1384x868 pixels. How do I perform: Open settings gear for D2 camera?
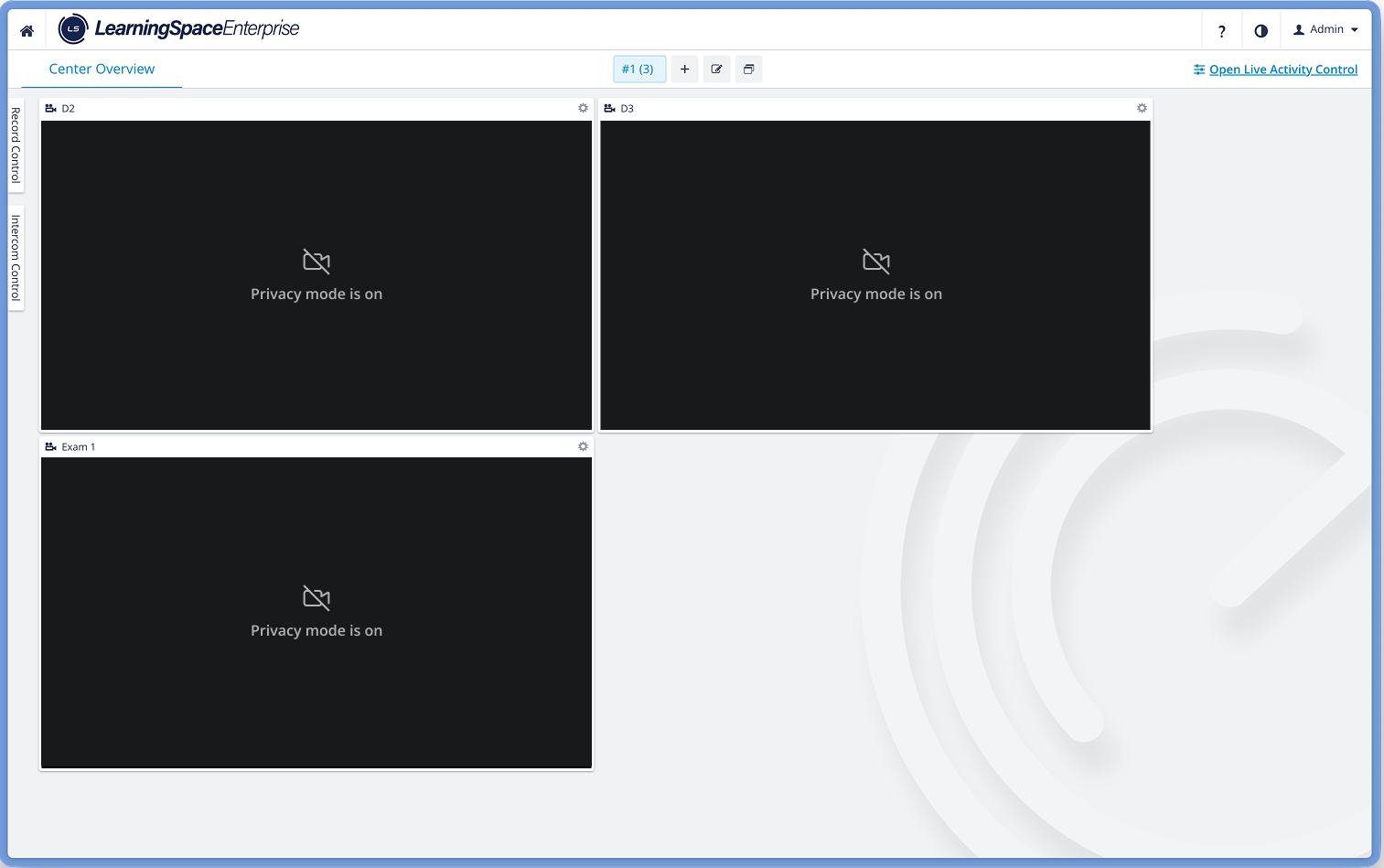[x=583, y=108]
